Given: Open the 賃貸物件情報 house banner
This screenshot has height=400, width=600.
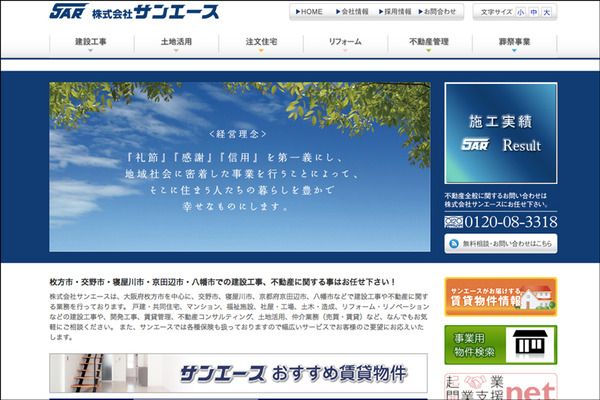Looking at the screenshot, I should pyautogui.click(x=501, y=297).
